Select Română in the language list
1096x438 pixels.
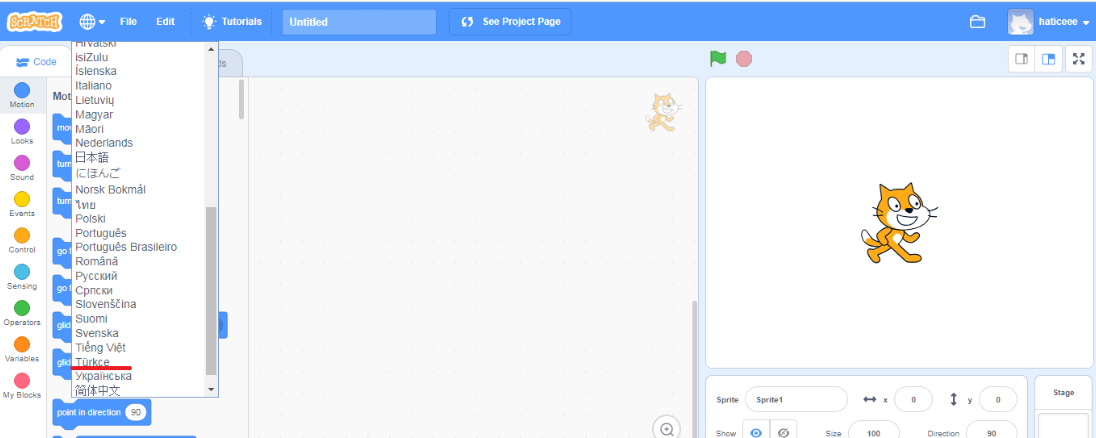[x=96, y=261]
